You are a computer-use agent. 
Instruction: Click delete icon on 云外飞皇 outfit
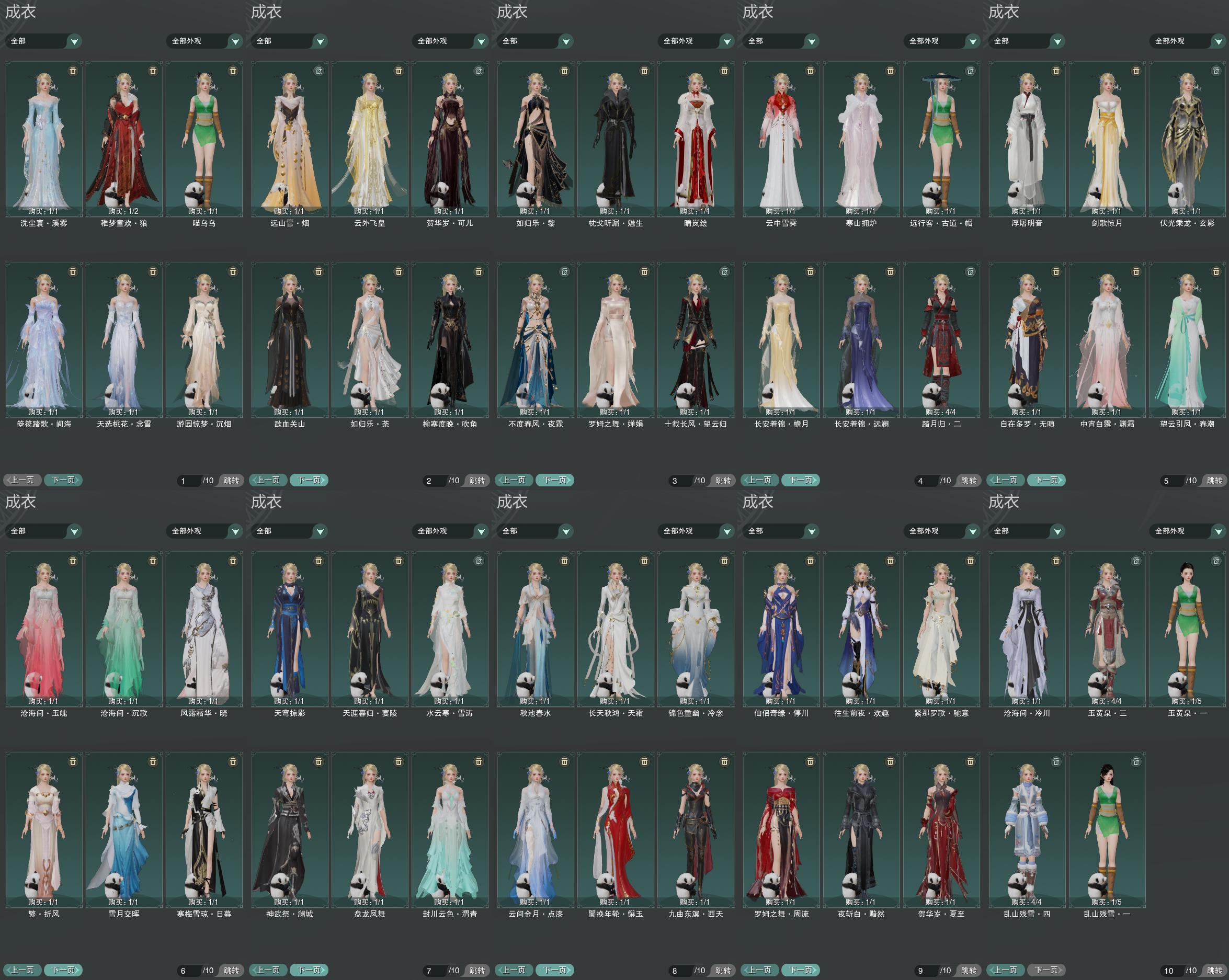pos(399,71)
